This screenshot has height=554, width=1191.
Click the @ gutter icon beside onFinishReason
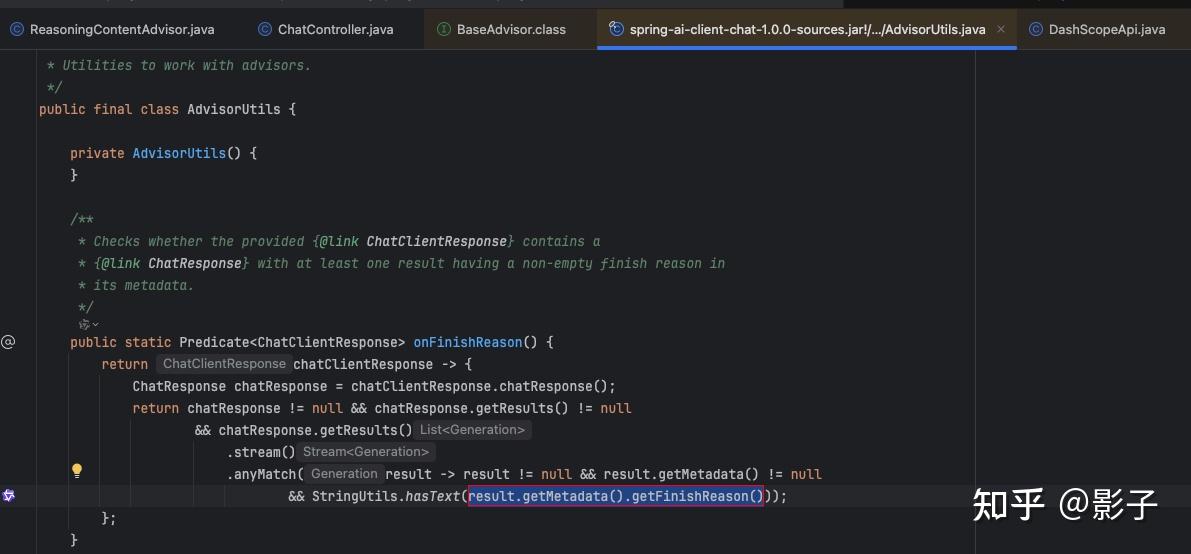[8, 342]
